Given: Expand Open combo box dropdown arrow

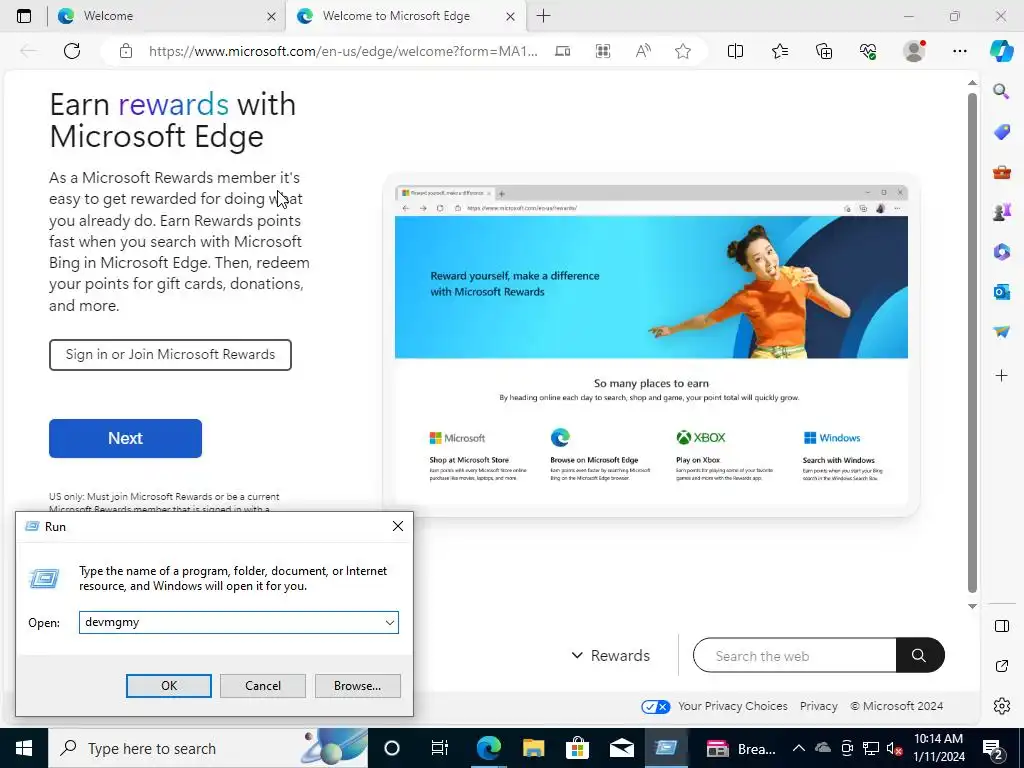Looking at the screenshot, I should coord(390,622).
